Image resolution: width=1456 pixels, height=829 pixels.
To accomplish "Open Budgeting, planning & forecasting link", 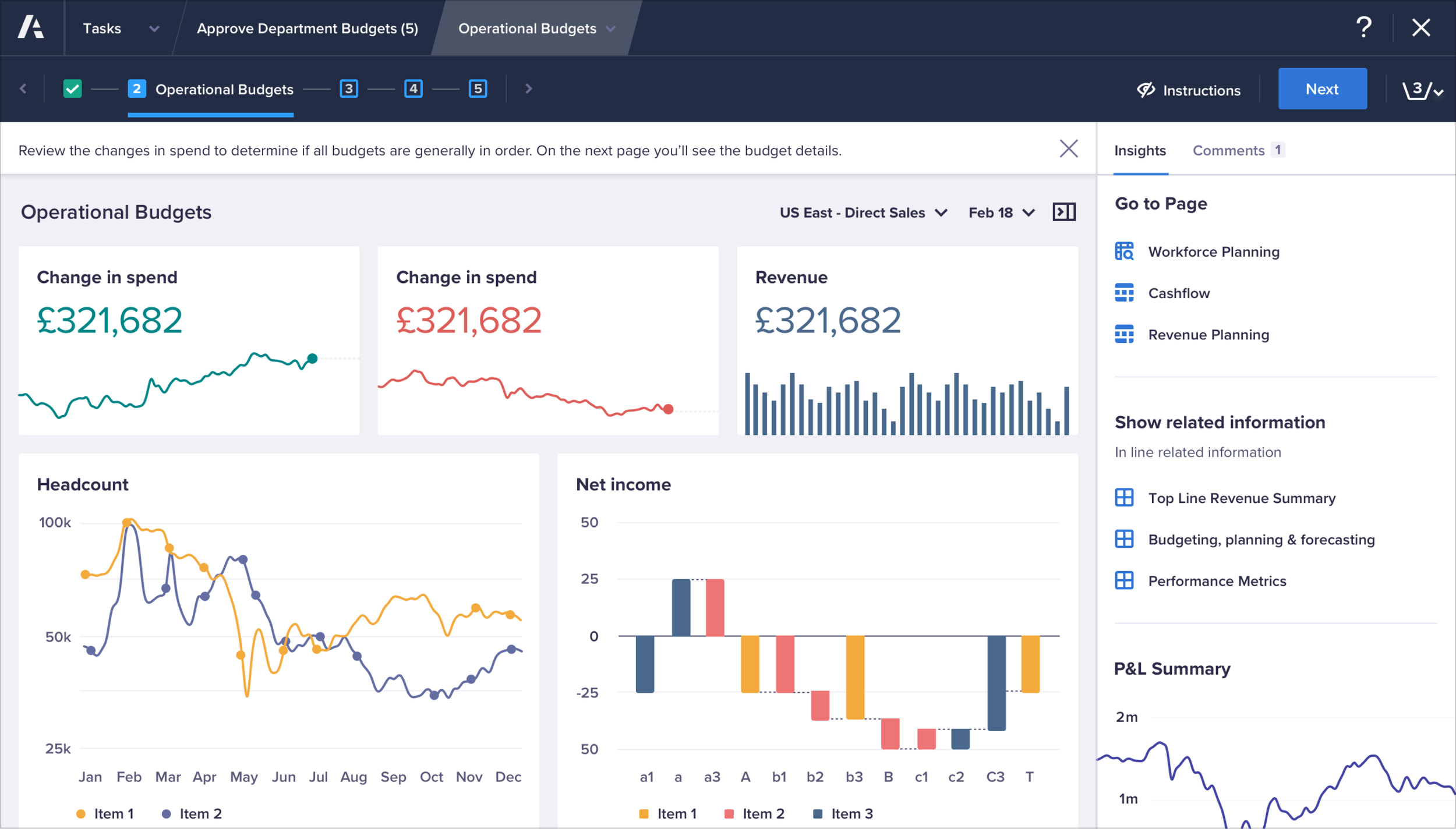I will [1261, 540].
